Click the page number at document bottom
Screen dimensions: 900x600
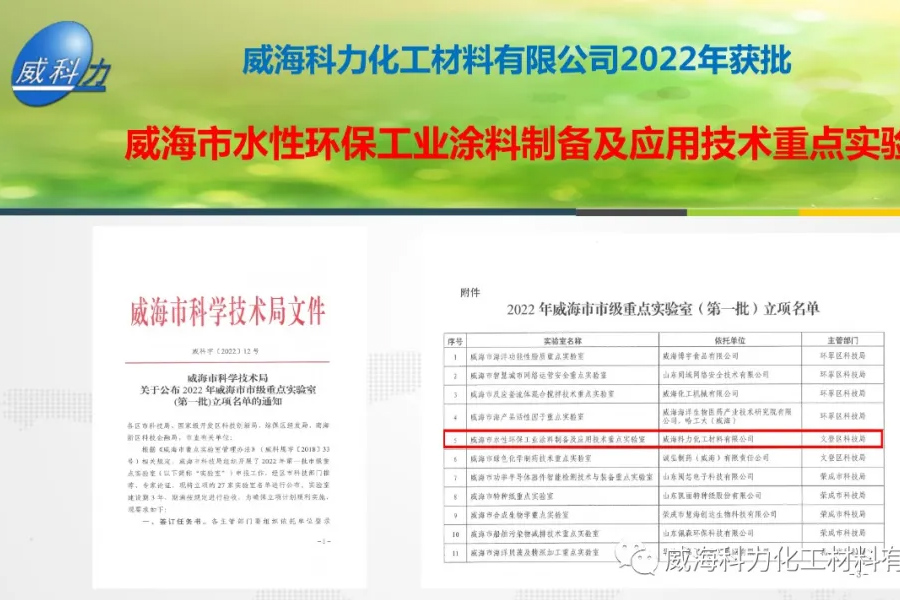325,540
